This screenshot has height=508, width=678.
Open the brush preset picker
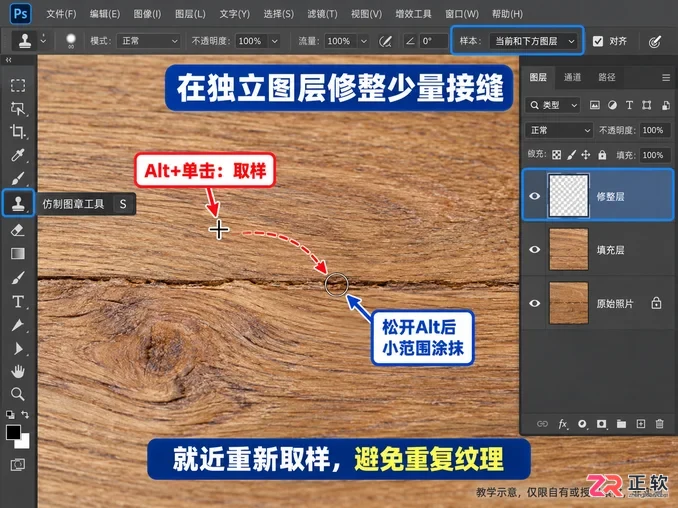tap(71, 41)
